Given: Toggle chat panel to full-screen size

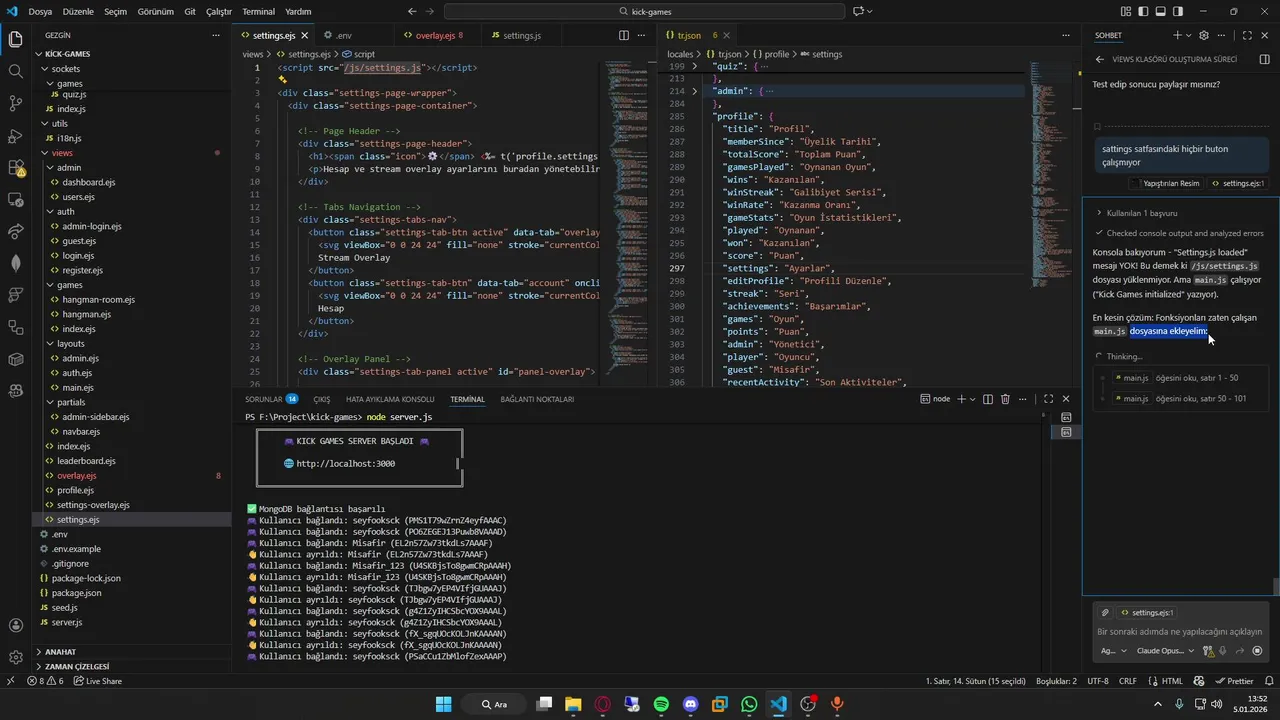Looking at the screenshot, I should coord(1247,35).
